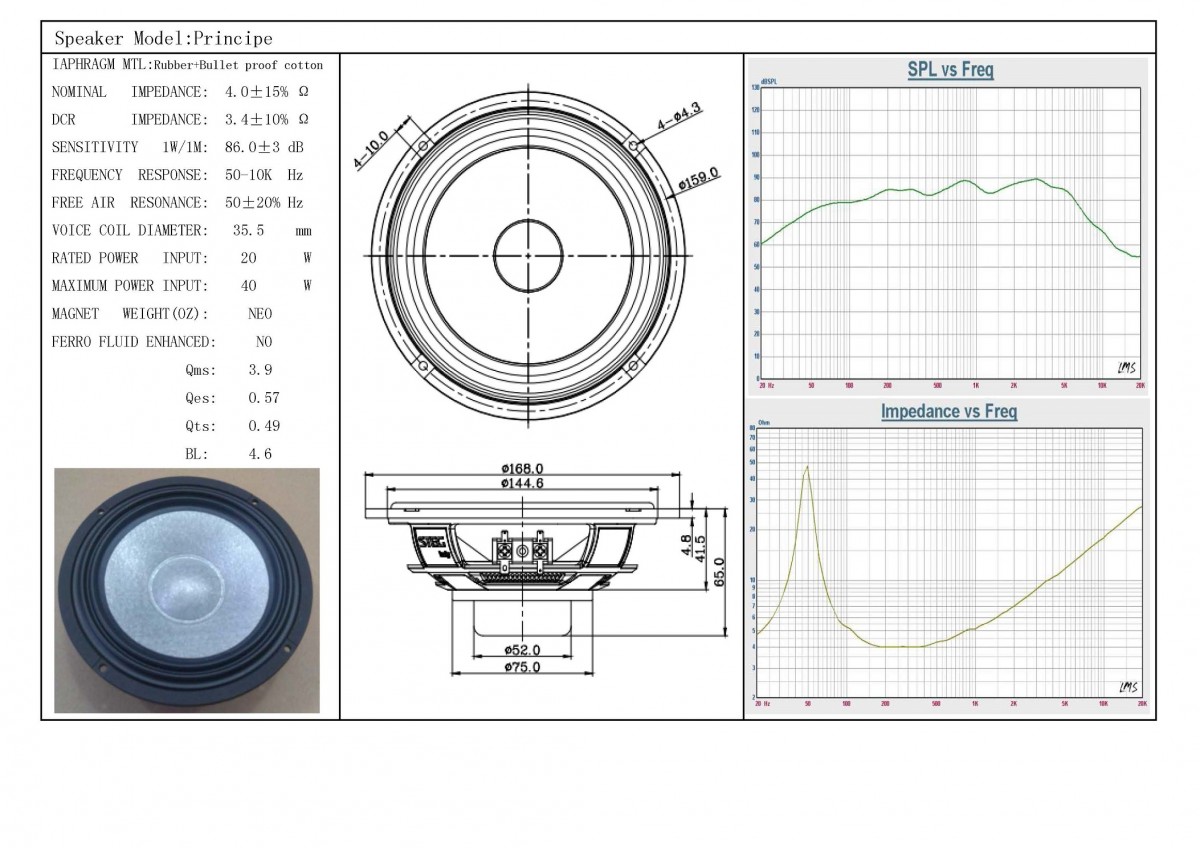
Task: Select the ø168.0 dimension label
Action: pos(522,468)
